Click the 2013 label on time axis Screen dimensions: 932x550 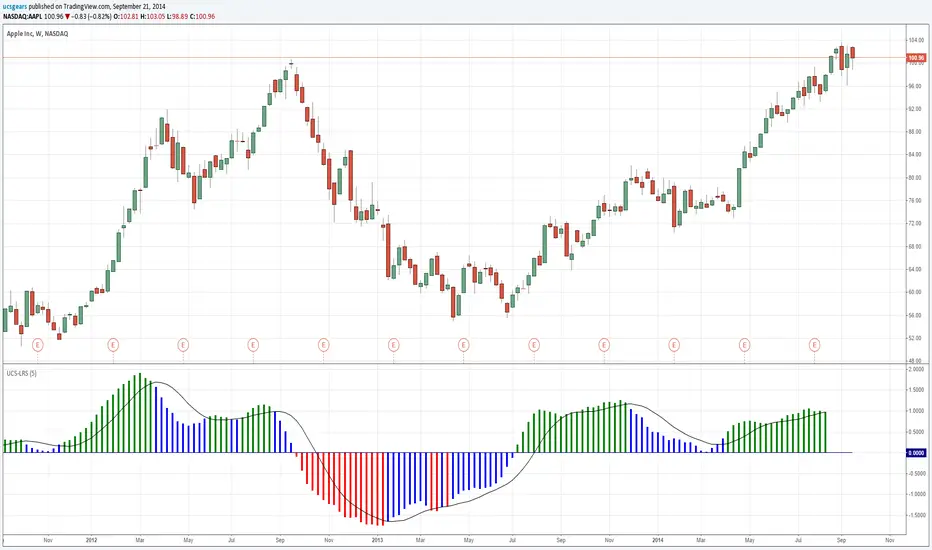pos(377,540)
